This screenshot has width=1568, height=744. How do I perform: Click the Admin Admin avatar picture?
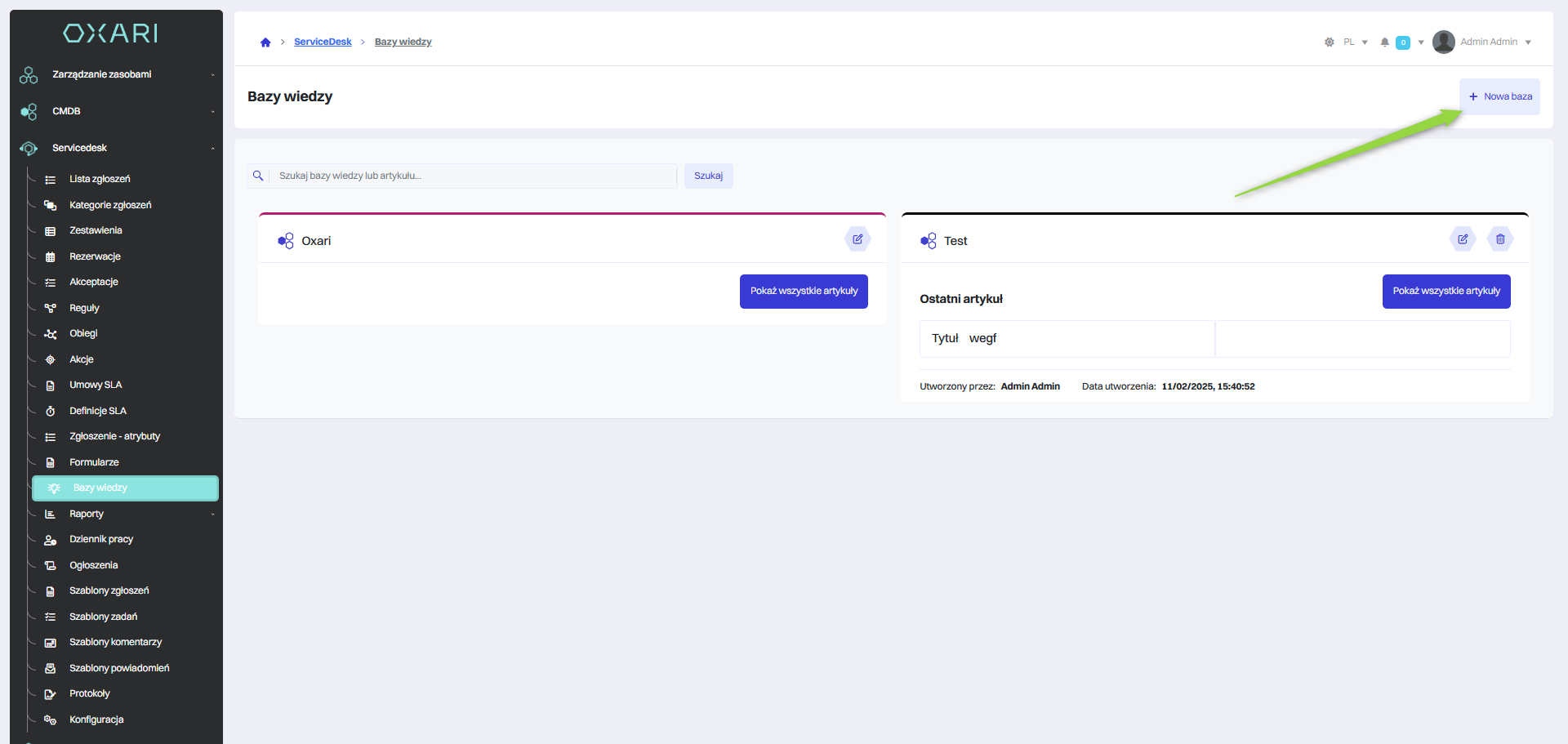[1443, 42]
